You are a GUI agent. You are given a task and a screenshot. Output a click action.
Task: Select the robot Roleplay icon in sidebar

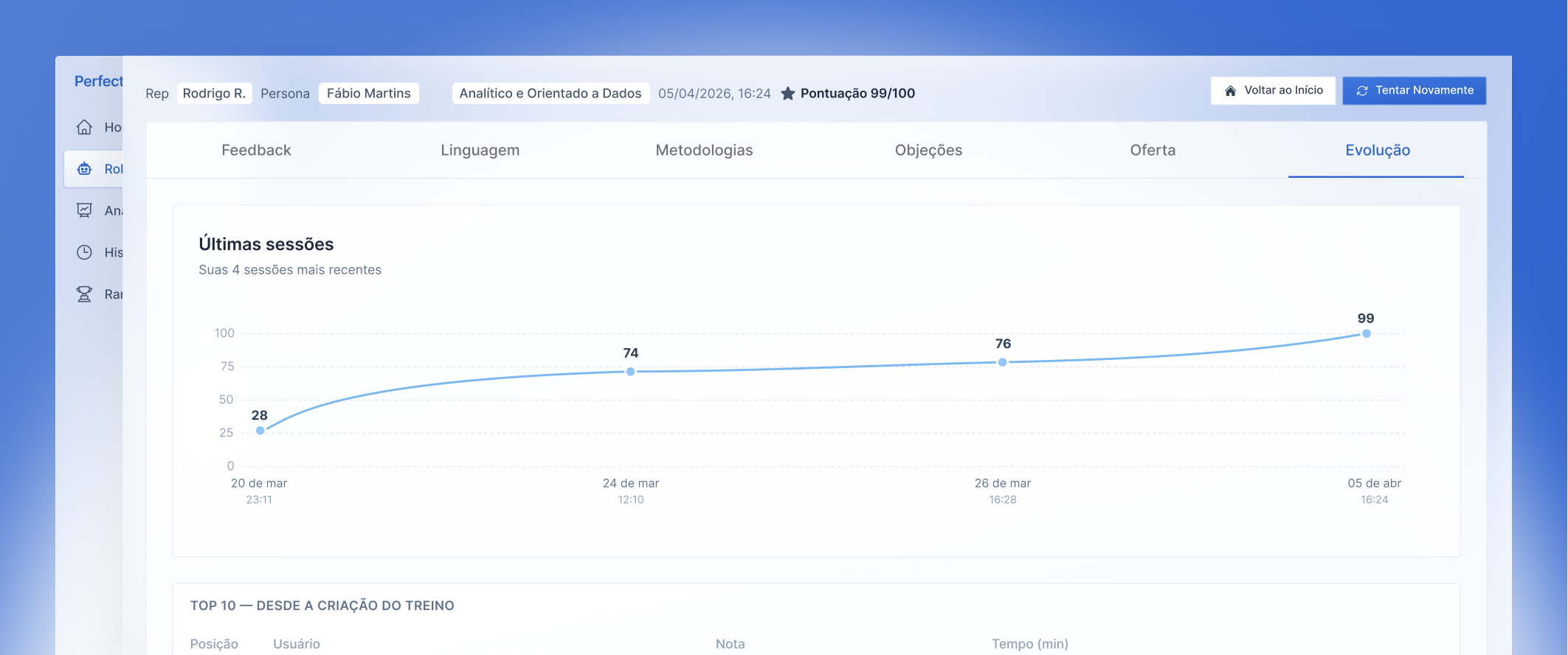pyautogui.click(x=85, y=169)
